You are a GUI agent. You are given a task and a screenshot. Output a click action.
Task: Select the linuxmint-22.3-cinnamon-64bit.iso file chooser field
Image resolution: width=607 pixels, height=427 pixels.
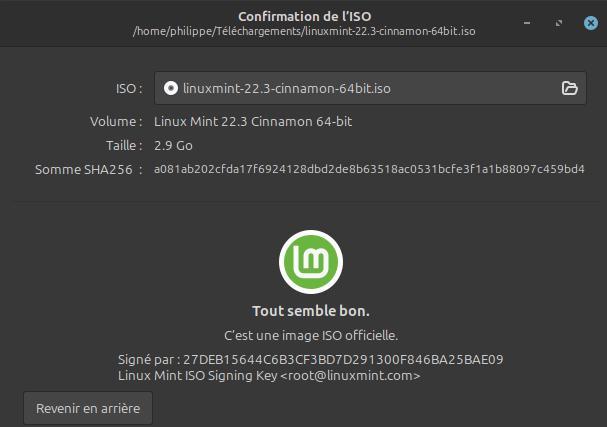click(370, 88)
